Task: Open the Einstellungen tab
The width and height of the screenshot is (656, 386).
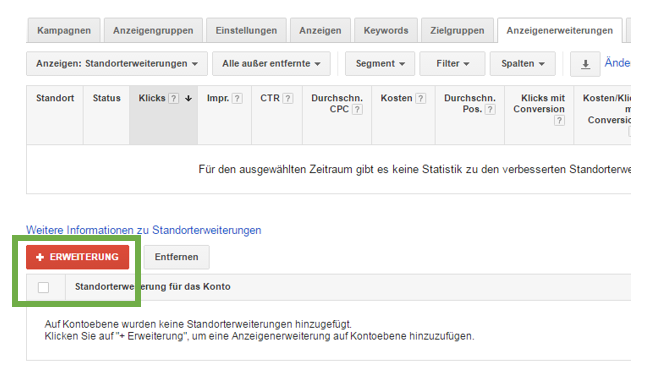Action: point(246,30)
